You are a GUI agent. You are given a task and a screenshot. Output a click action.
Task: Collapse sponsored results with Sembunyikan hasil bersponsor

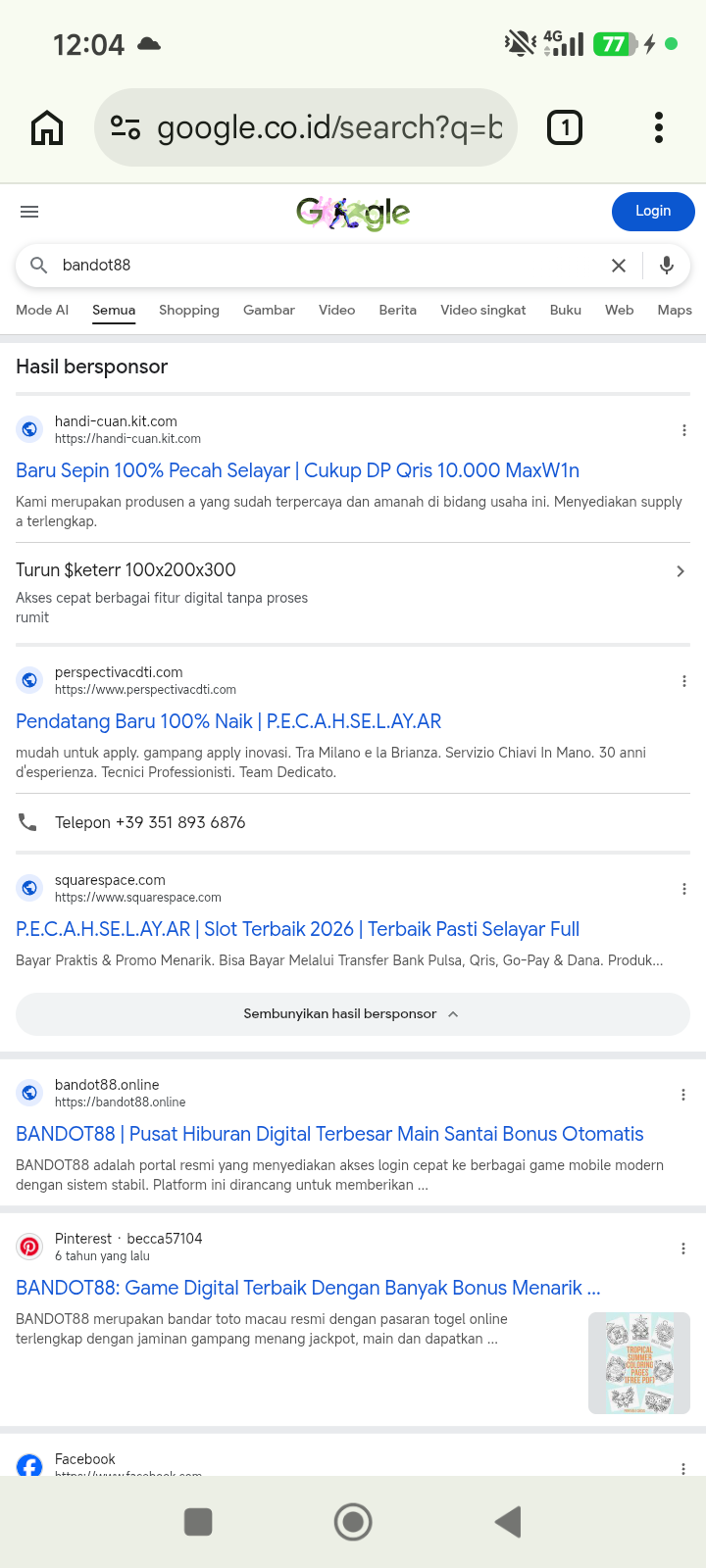click(x=353, y=1014)
